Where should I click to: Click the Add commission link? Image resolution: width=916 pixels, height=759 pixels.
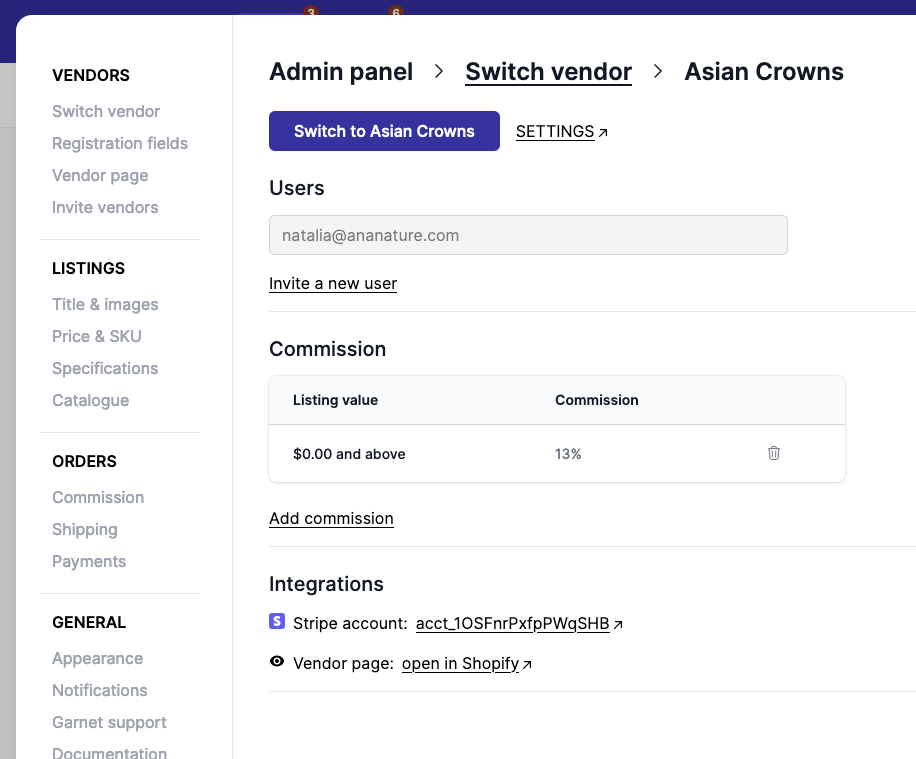(x=331, y=519)
